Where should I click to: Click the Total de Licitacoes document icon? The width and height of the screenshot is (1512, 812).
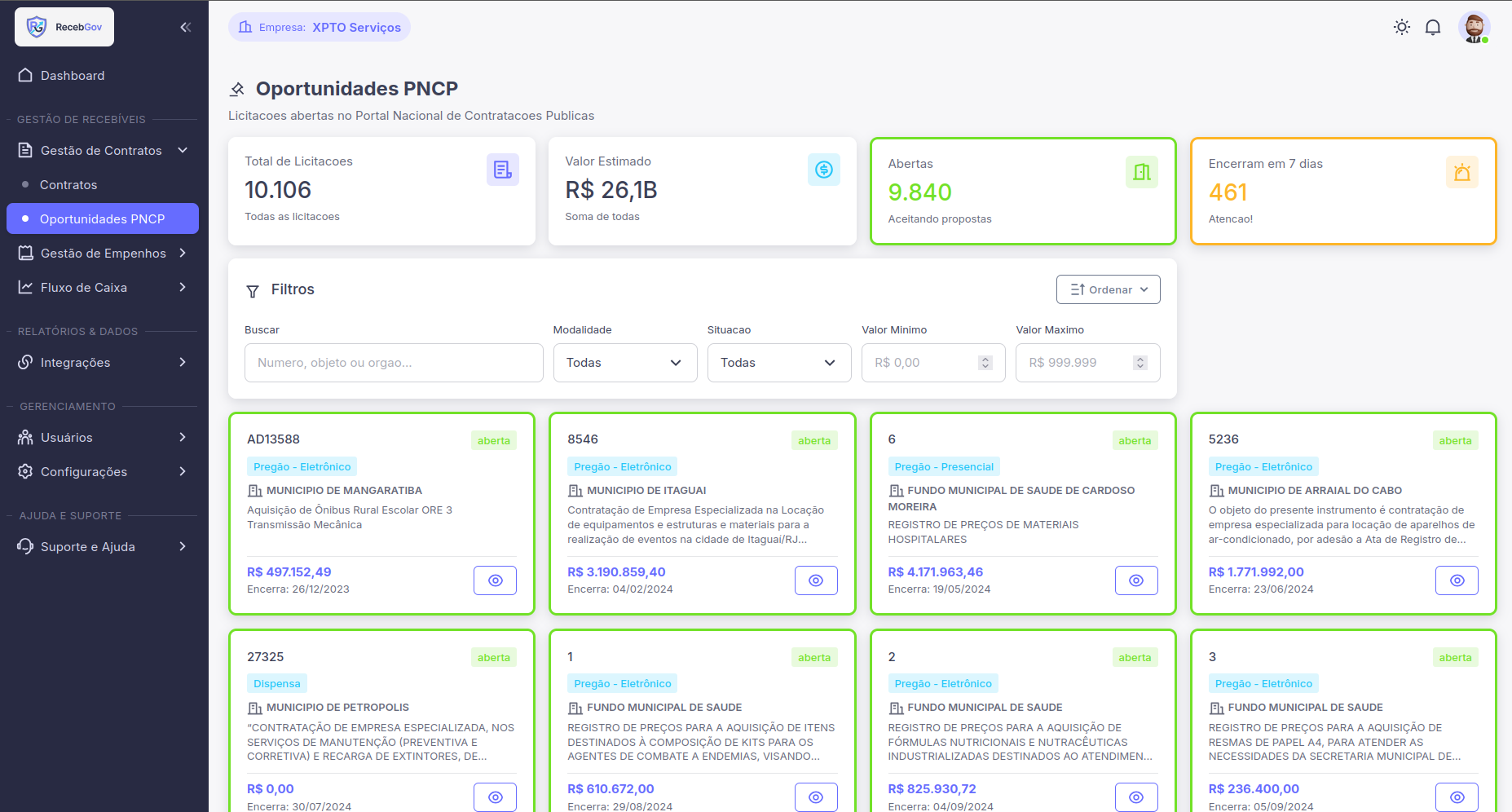[502, 170]
